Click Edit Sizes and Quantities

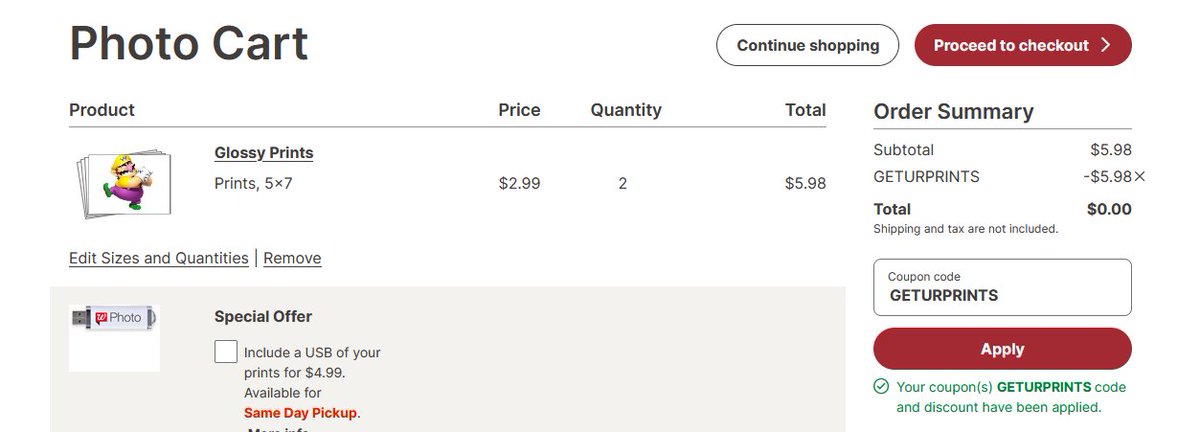pos(159,258)
